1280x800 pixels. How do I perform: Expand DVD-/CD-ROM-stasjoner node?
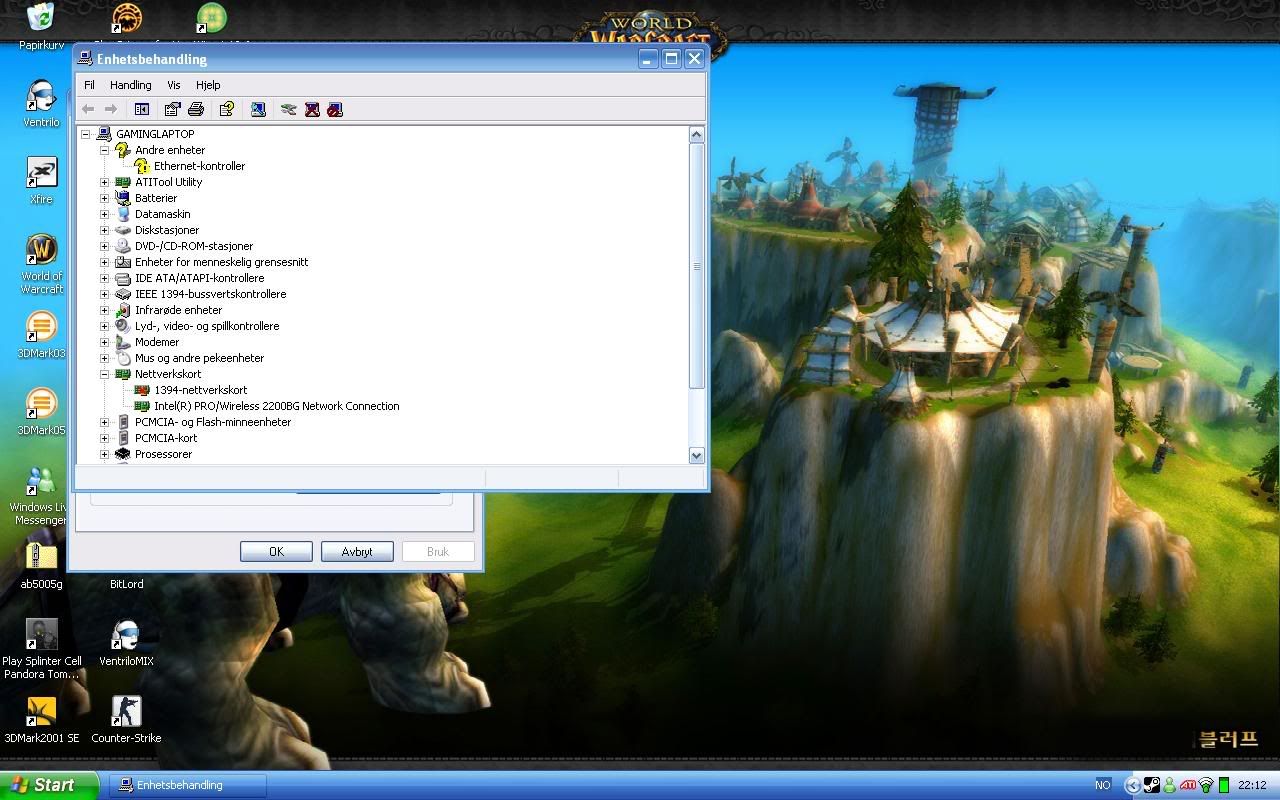(104, 246)
